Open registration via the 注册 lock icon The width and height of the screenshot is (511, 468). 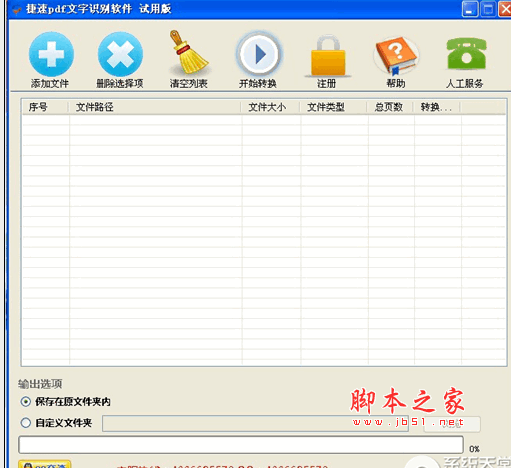point(327,56)
